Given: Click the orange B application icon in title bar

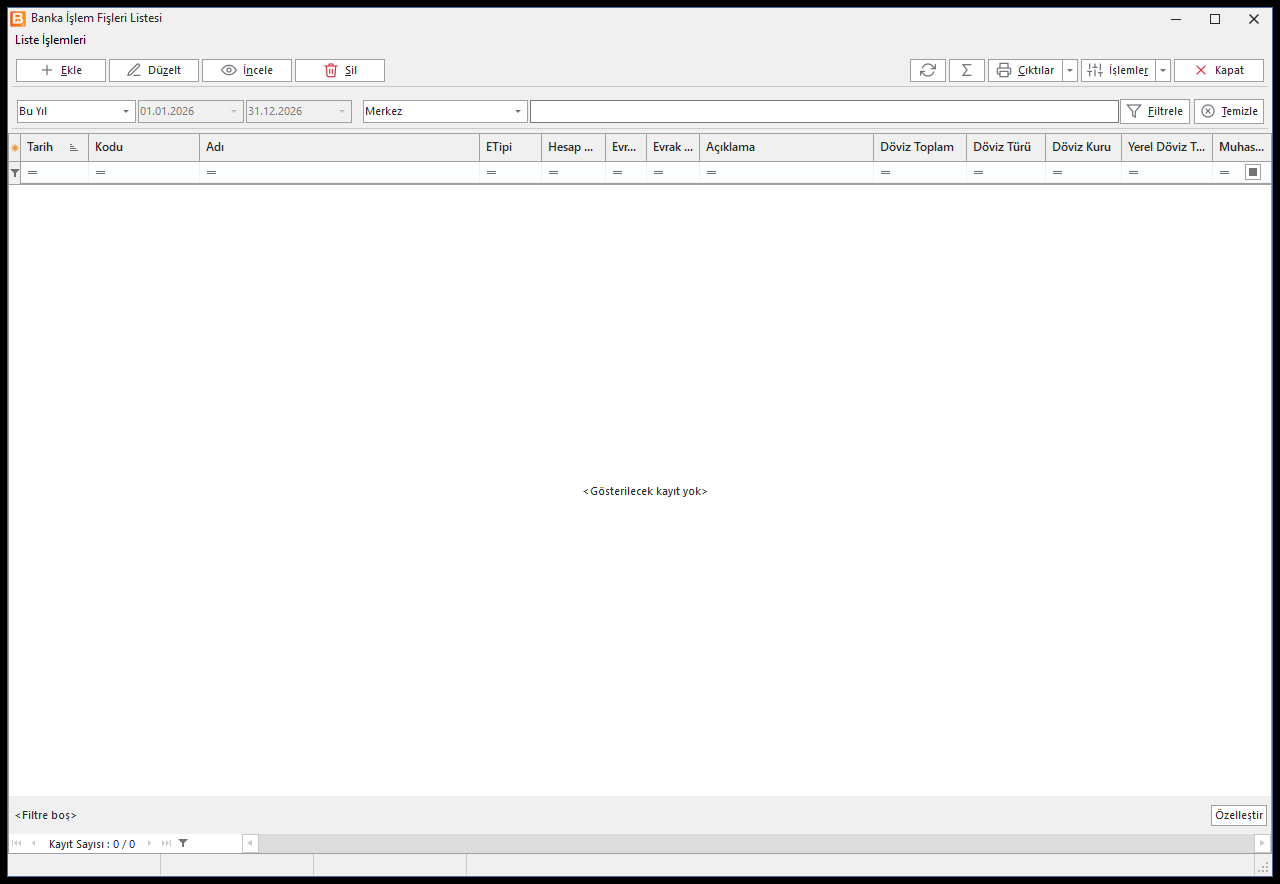Looking at the screenshot, I should (18, 18).
